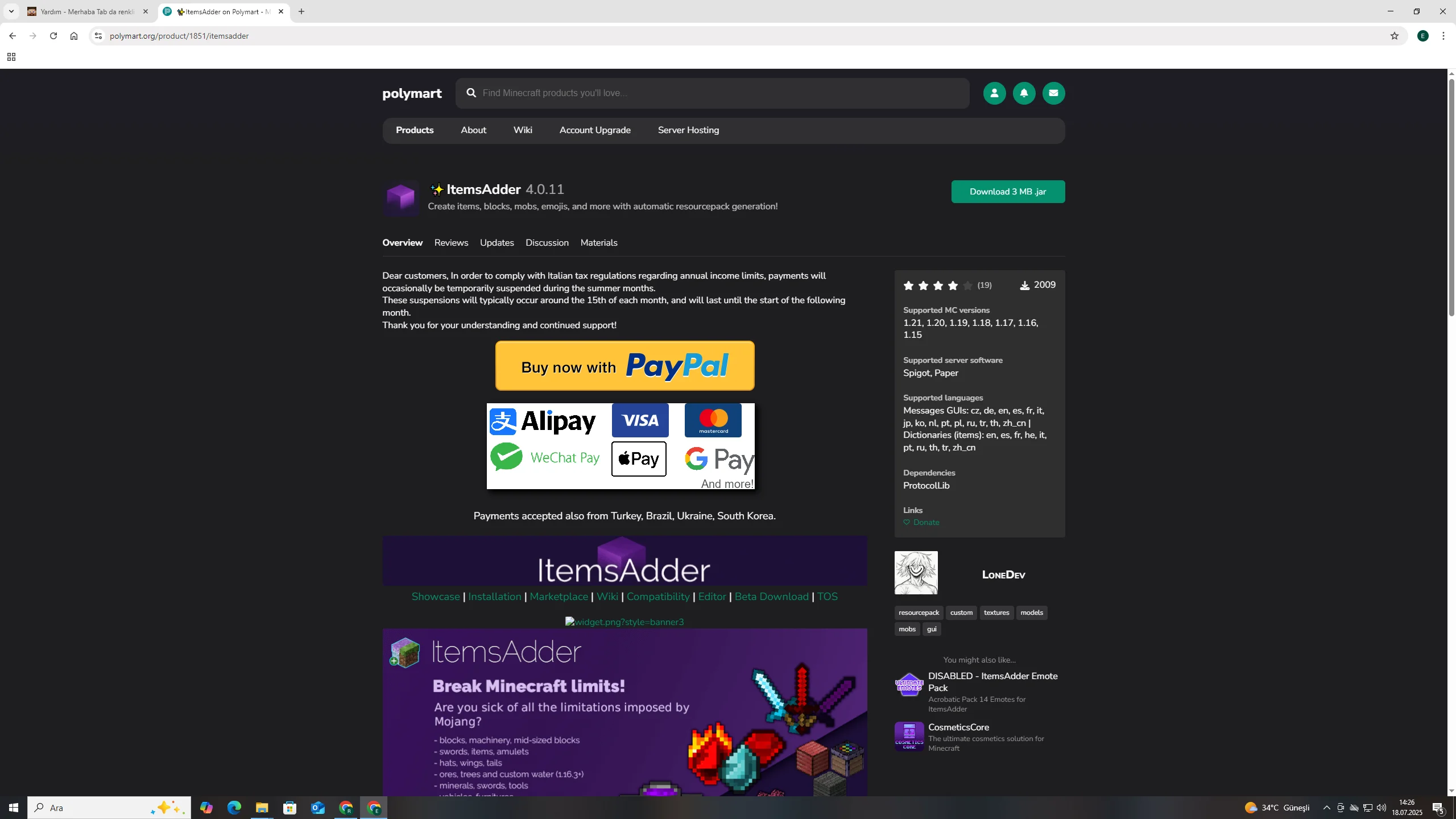Screen dimensions: 1456x819
Task: Open the Marketplace link
Action: [559, 597]
